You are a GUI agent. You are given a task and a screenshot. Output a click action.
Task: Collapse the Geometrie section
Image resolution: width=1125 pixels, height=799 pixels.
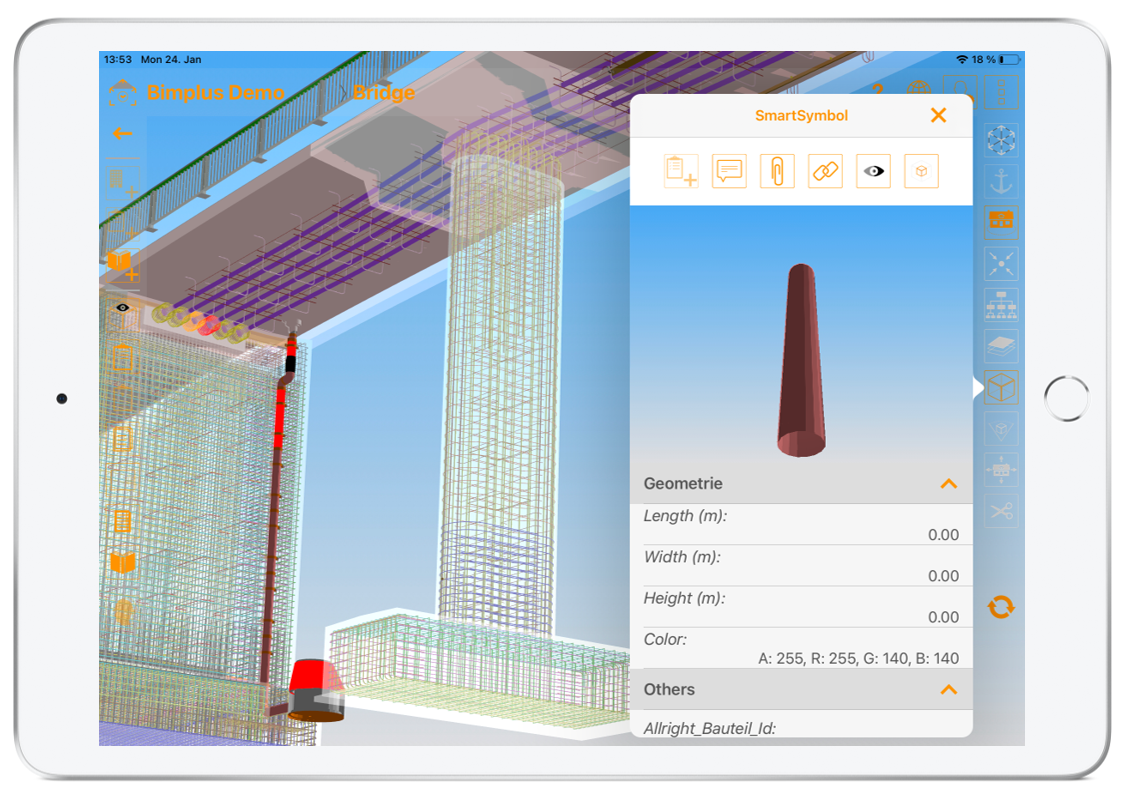[948, 484]
